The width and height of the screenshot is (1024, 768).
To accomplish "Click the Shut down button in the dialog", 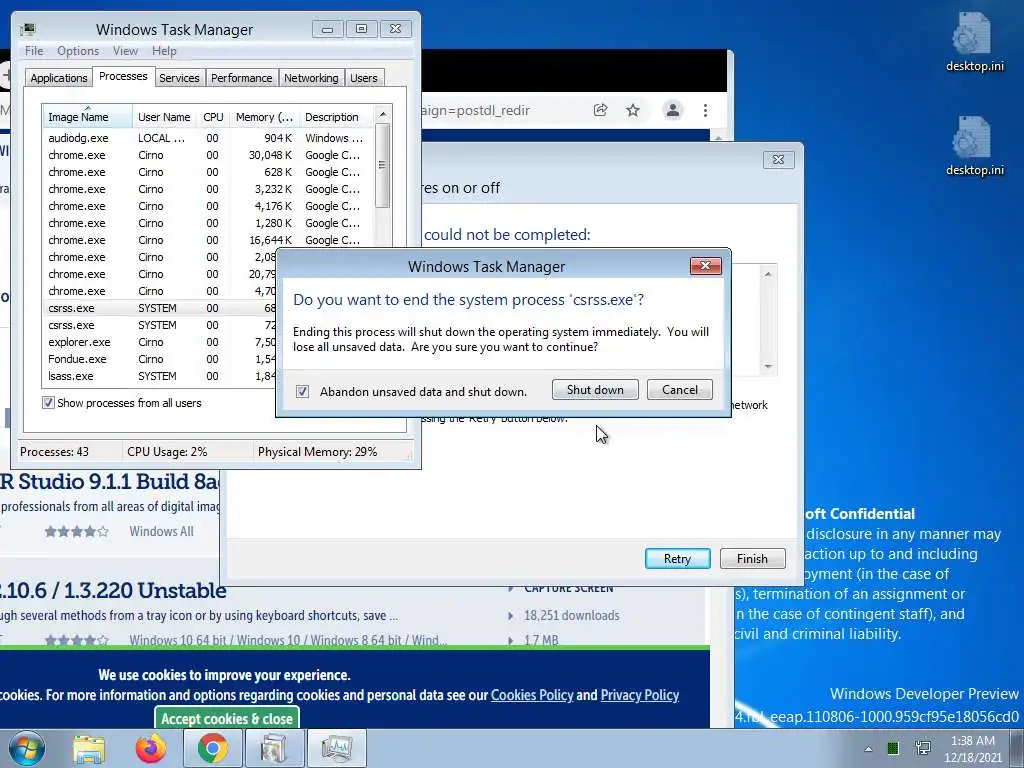I will 595,390.
